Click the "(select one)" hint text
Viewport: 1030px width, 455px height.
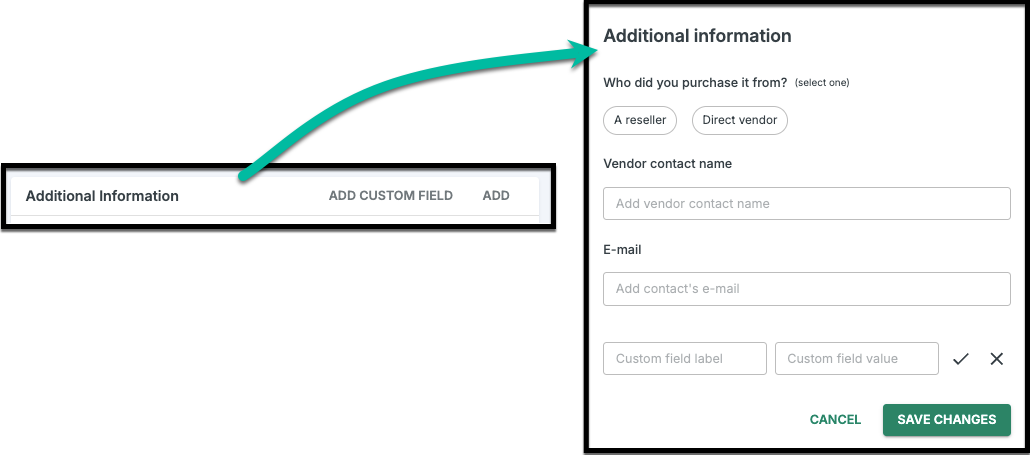click(822, 83)
